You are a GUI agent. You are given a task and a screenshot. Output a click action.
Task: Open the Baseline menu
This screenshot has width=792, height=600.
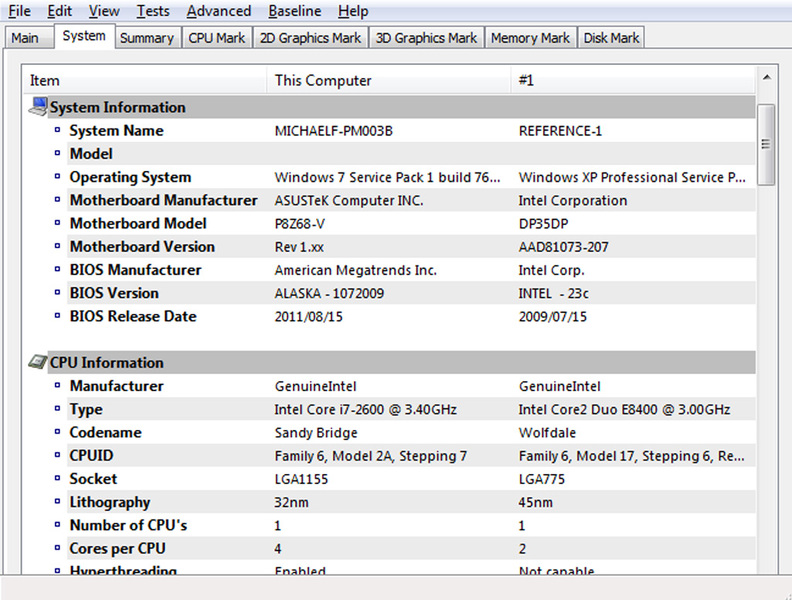[x=294, y=11]
